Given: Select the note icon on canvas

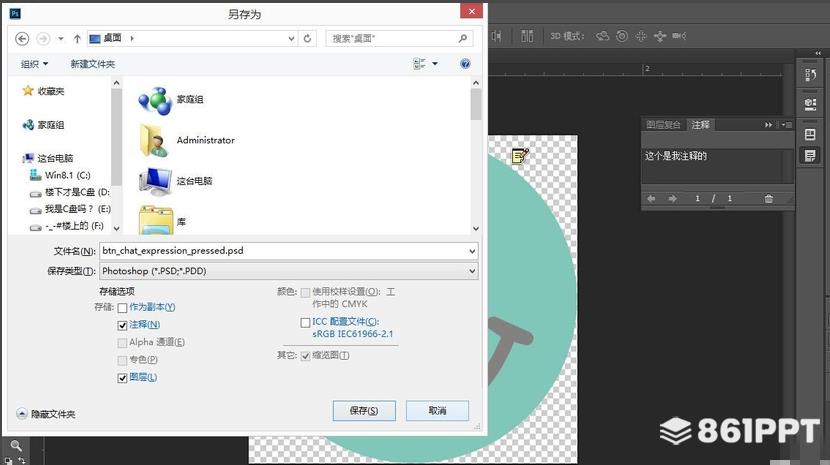Looking at the screenshot, I should [520, 156].
